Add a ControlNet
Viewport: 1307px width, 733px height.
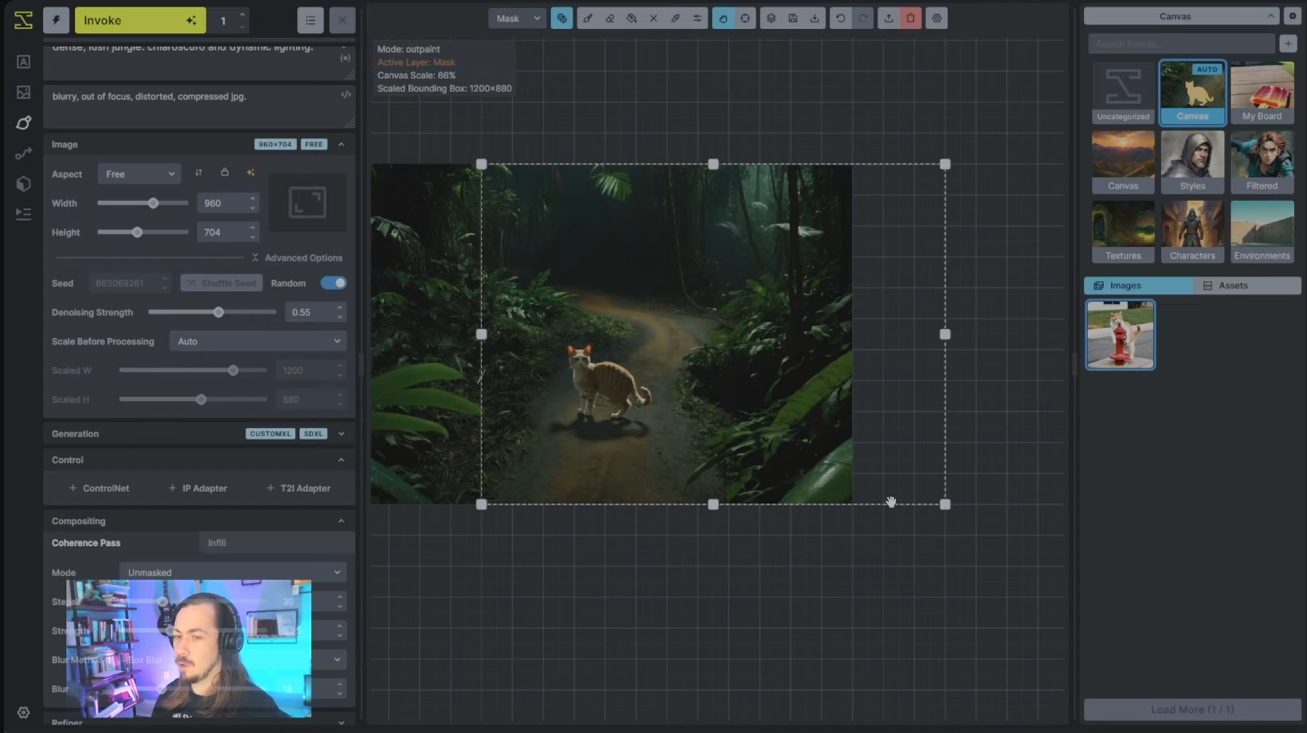pos(99,488)
